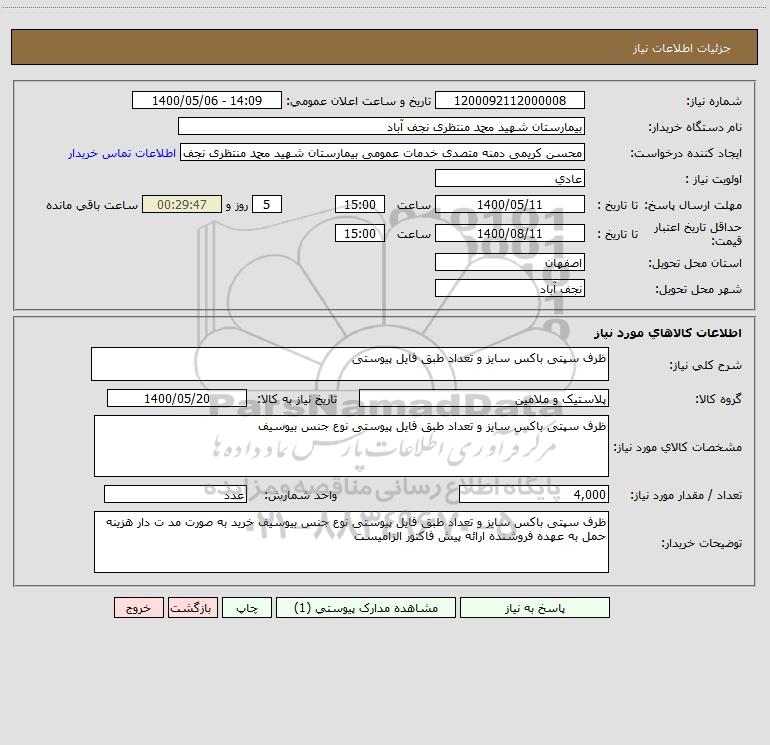The height and width of the screenshot is (745, 770).
Task: Click price validity time 15:00 field
Action: pos(359,234)
